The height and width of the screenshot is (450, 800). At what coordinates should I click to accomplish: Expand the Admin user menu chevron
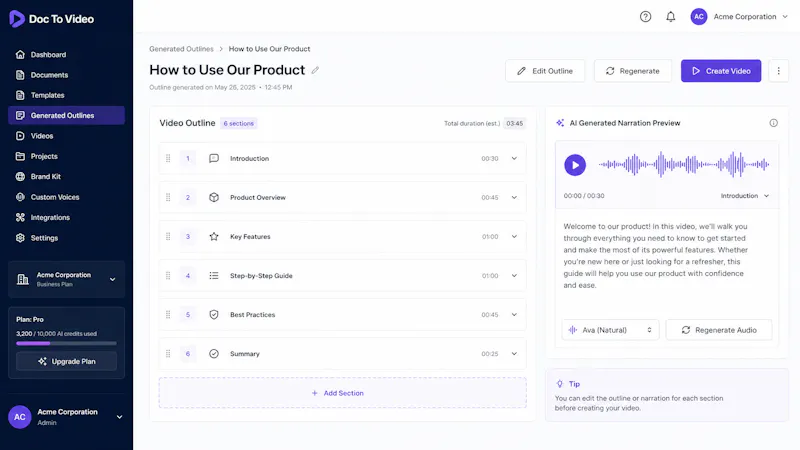(119, 417)
